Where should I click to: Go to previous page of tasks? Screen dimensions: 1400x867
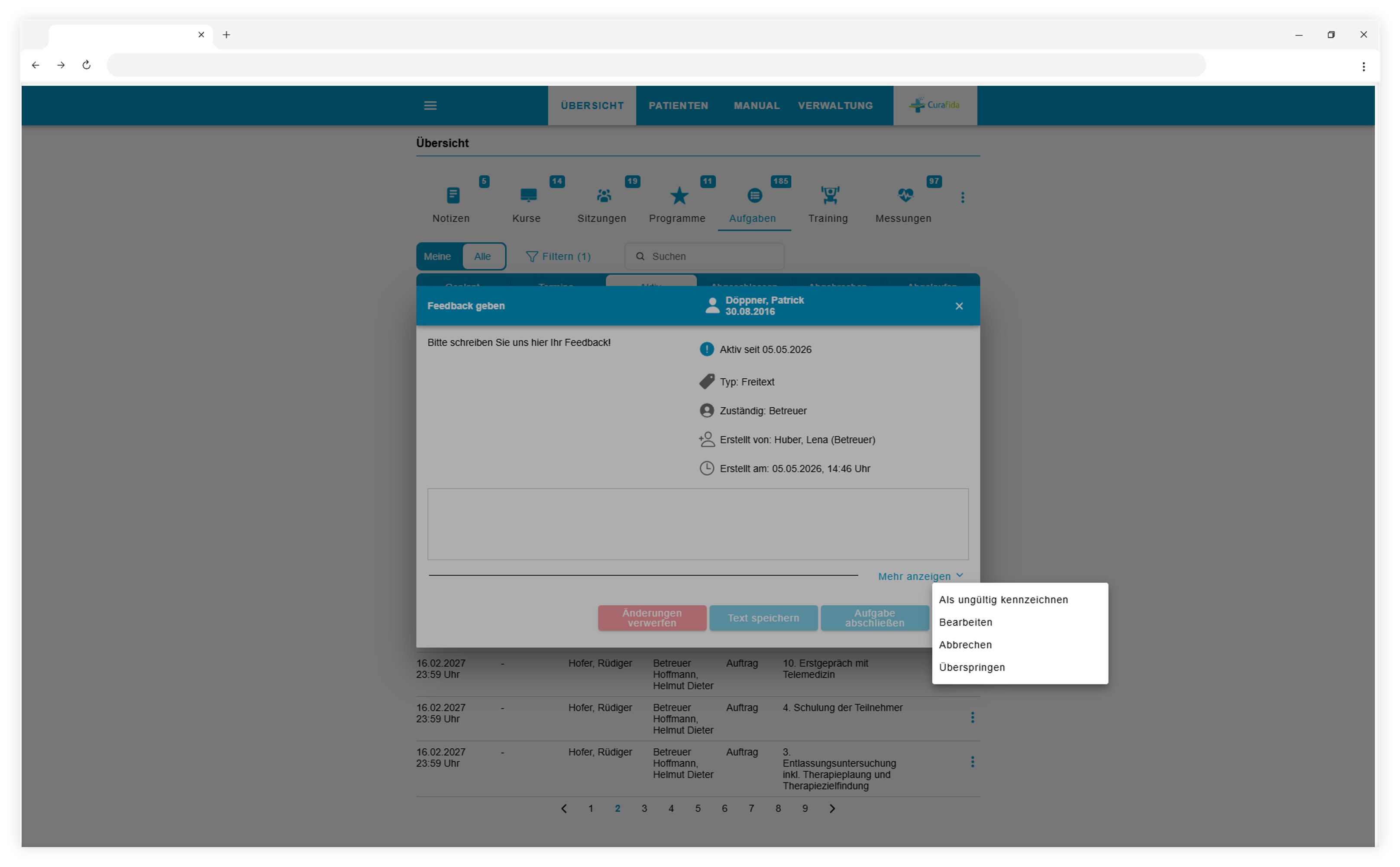point(564,809)
